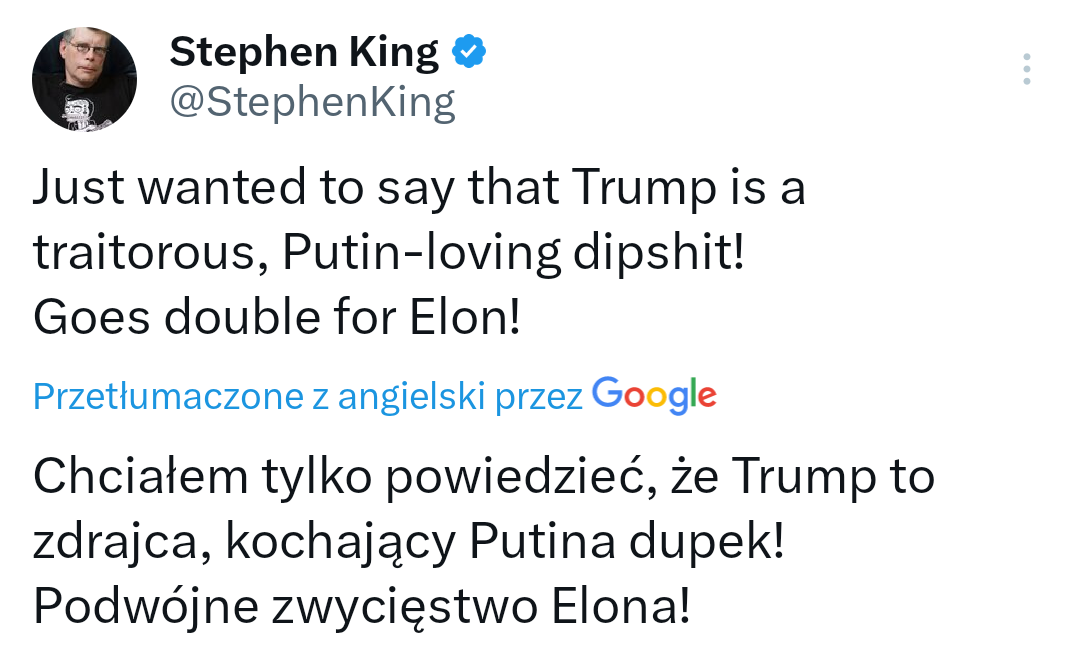Click the Google logo in translation notice
Viewport: 1080px width, 664px height.
pos(654,397)
